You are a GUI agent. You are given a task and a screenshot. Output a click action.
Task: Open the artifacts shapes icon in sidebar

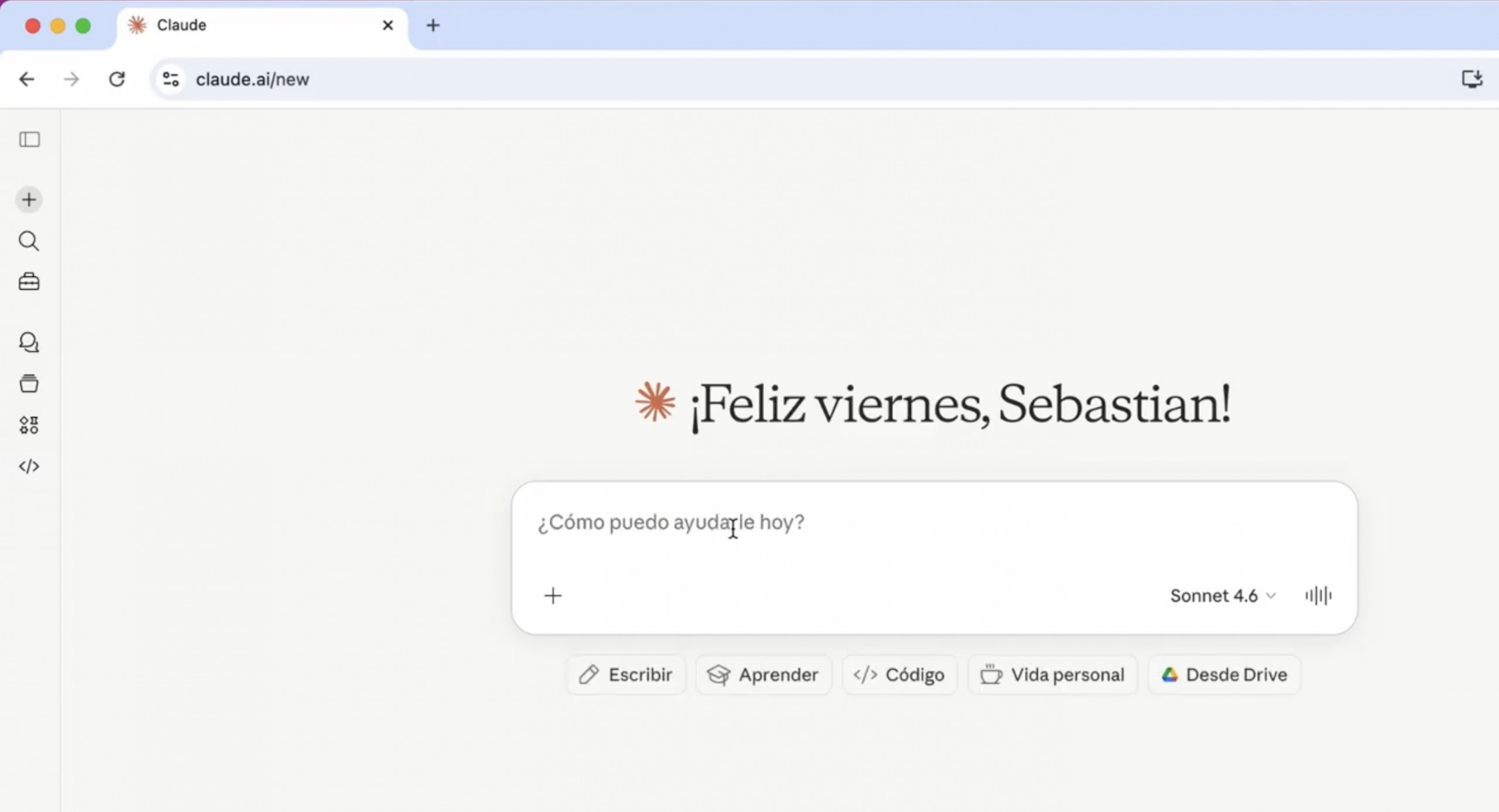pos(29,425)
